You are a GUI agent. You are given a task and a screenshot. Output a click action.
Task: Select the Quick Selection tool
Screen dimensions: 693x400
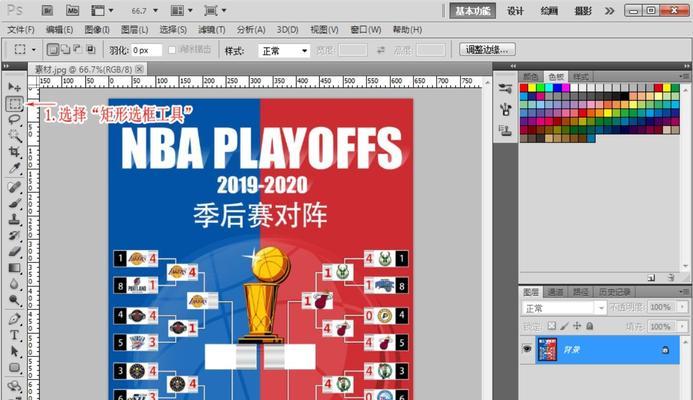tap(14, 136)
